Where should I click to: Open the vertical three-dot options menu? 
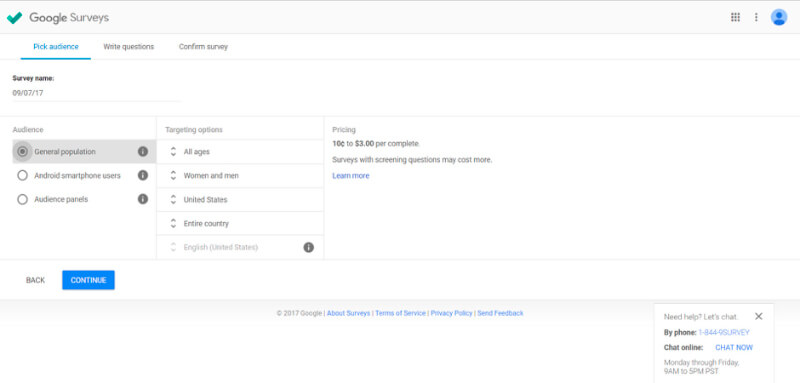(x=756, y=17)
